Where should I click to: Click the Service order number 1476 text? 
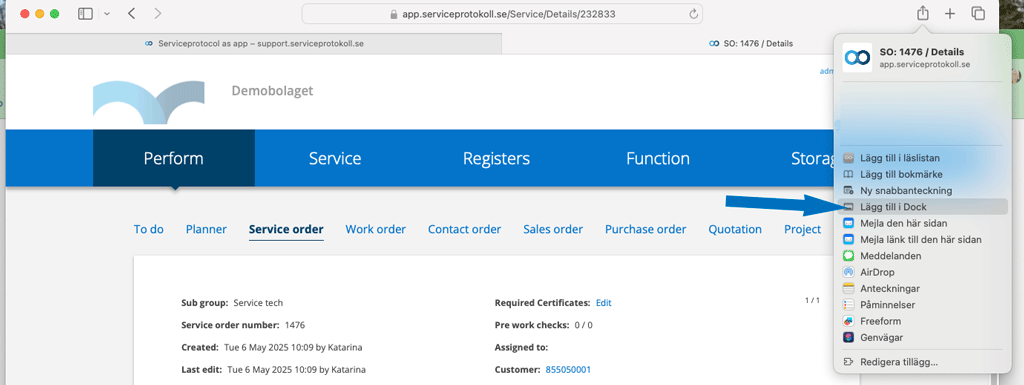pyautogui.click(x=243, y=325)
